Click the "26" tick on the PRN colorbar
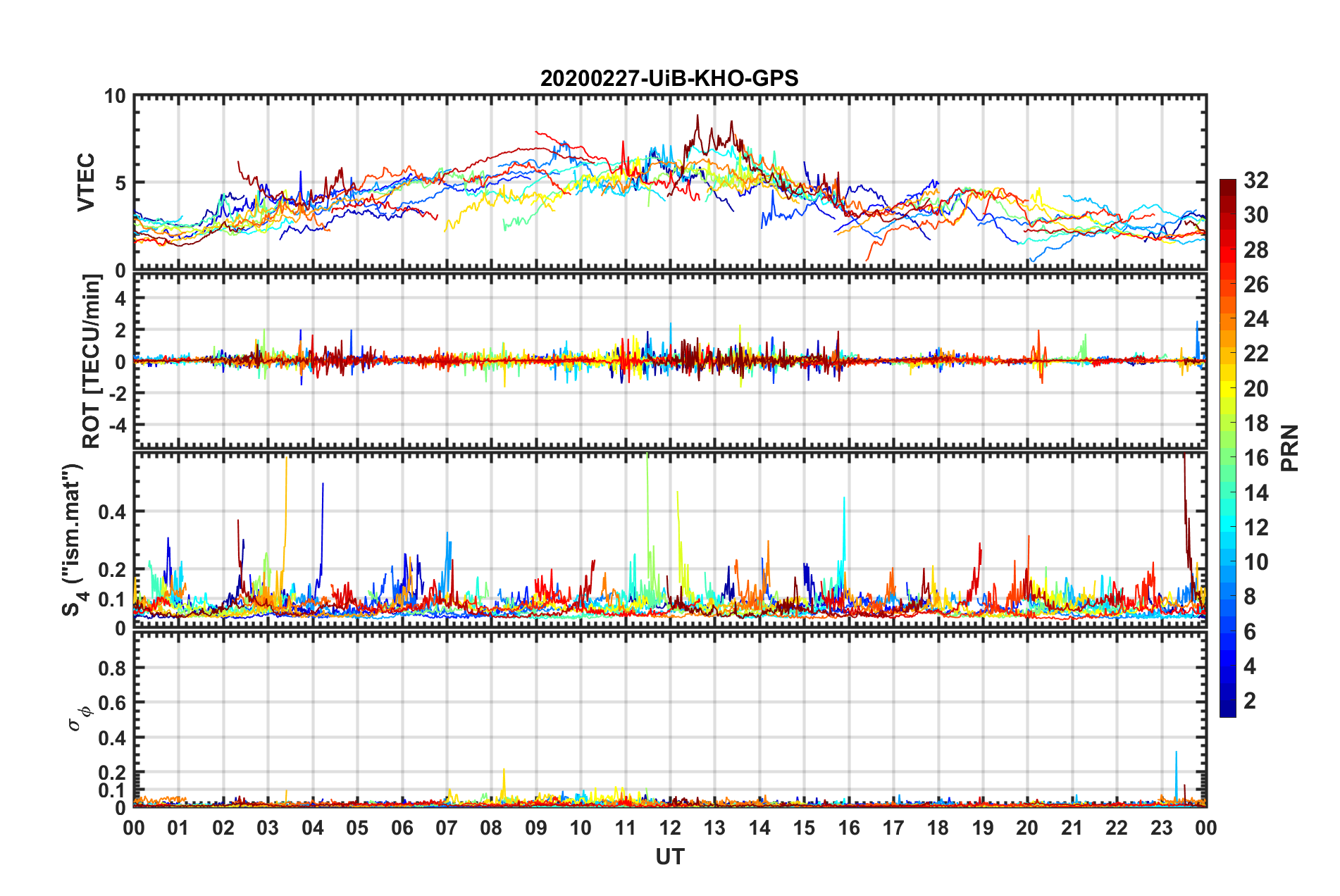Screen dimensions: 1340x896 click(1255, 285)
